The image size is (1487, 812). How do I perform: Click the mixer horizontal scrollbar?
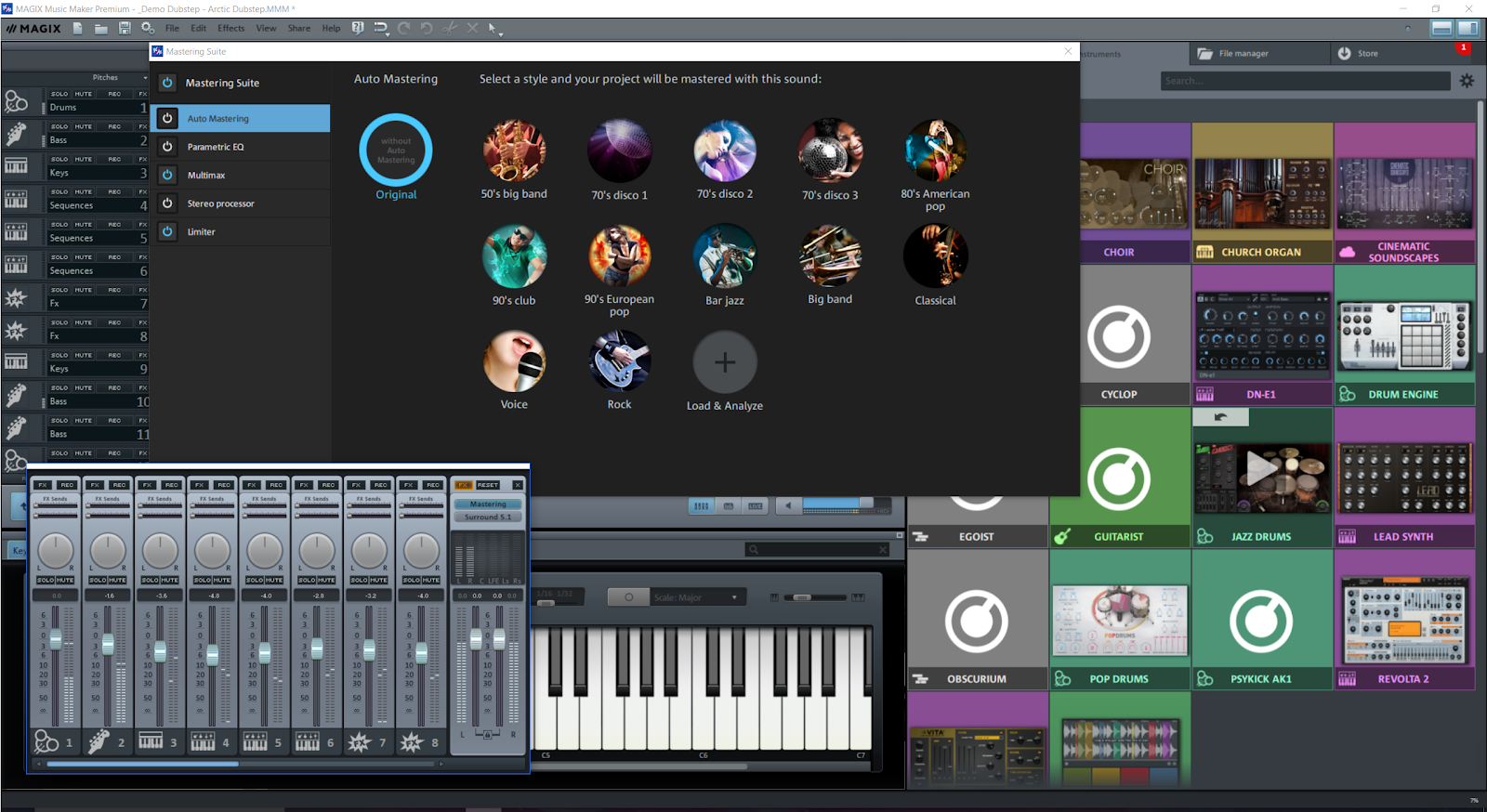(143, 764)
